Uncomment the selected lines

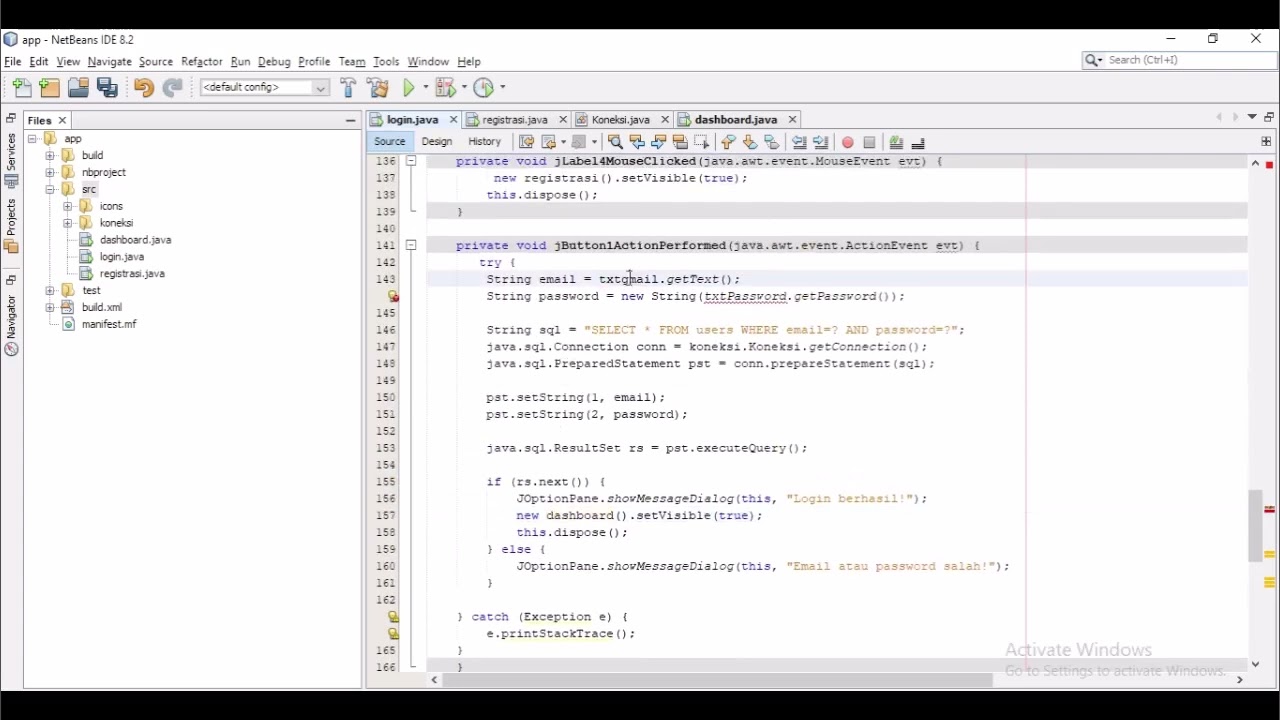click(x=919, y=143)
